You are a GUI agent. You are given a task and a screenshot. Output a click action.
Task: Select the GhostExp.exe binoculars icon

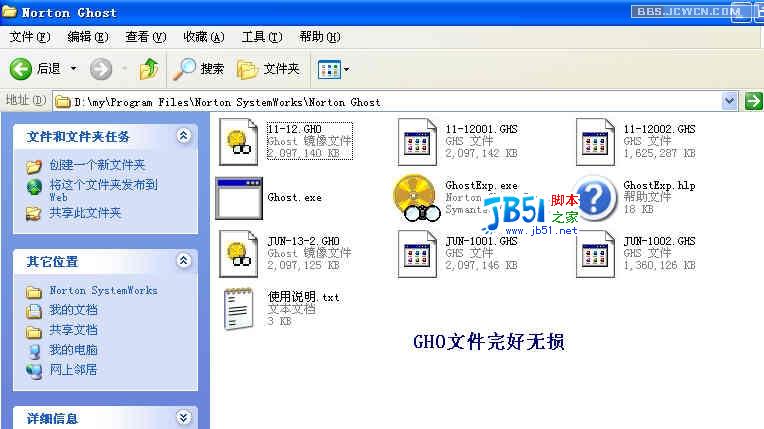(416, 198)
